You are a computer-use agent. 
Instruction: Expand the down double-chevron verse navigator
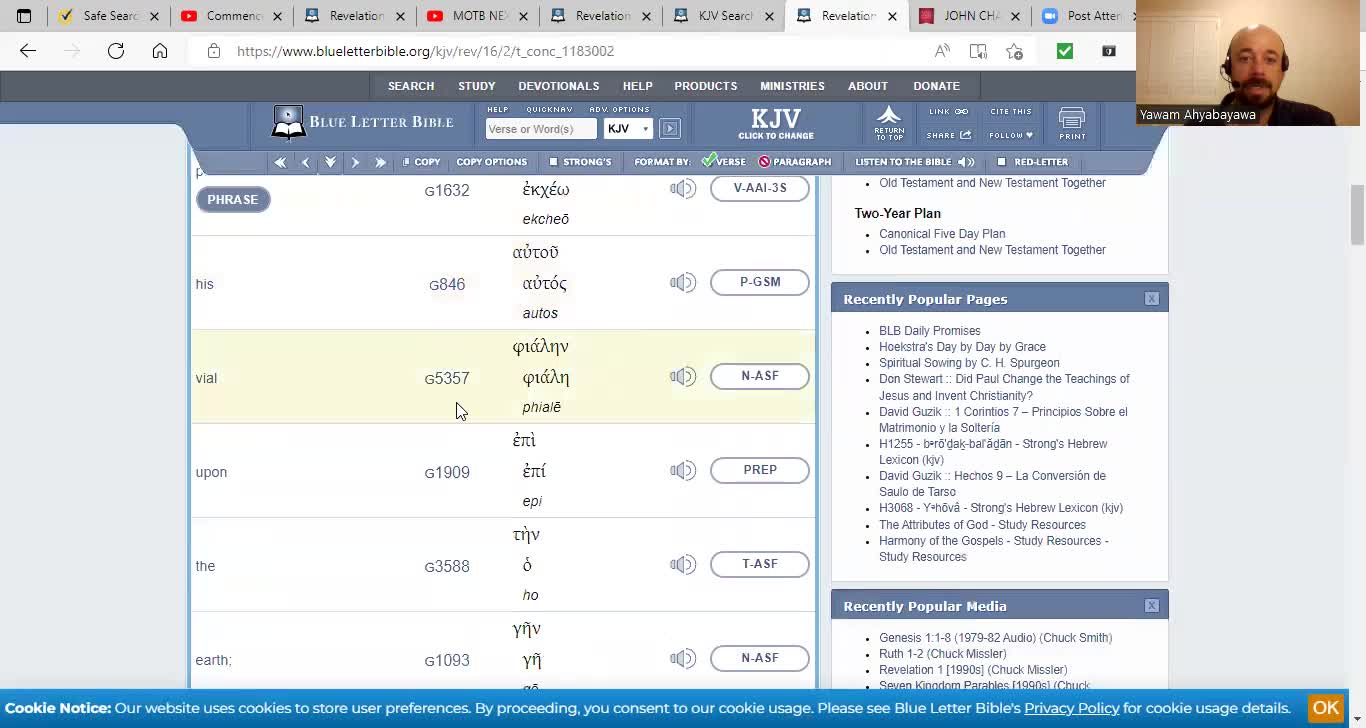[x=330, y=162]
